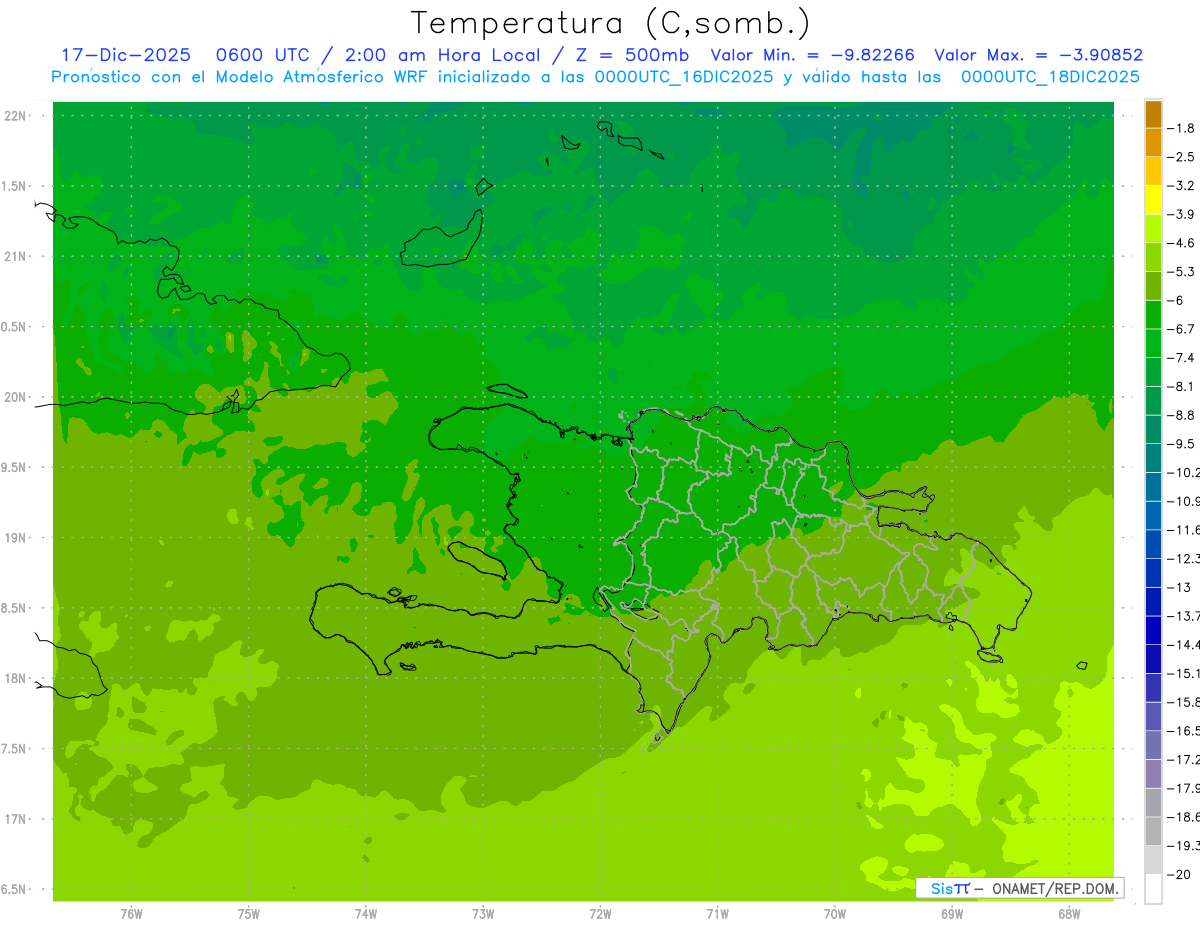Pick the purple swatch between -17.2 and -17.9
The image size is (1200, 927).
coord(1153,773)
